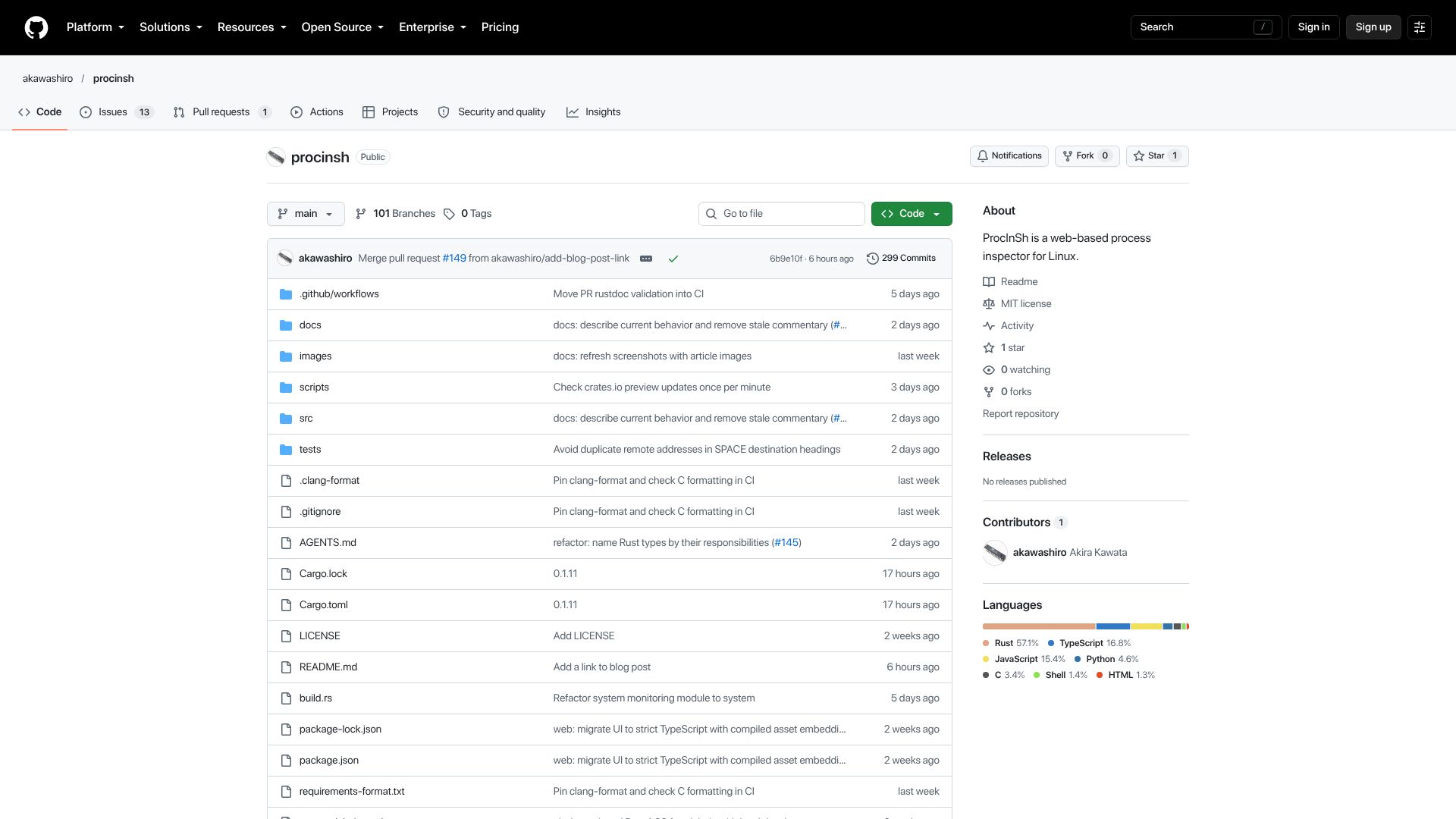Click the Rust segment of language bar

tap(1039, 626)
